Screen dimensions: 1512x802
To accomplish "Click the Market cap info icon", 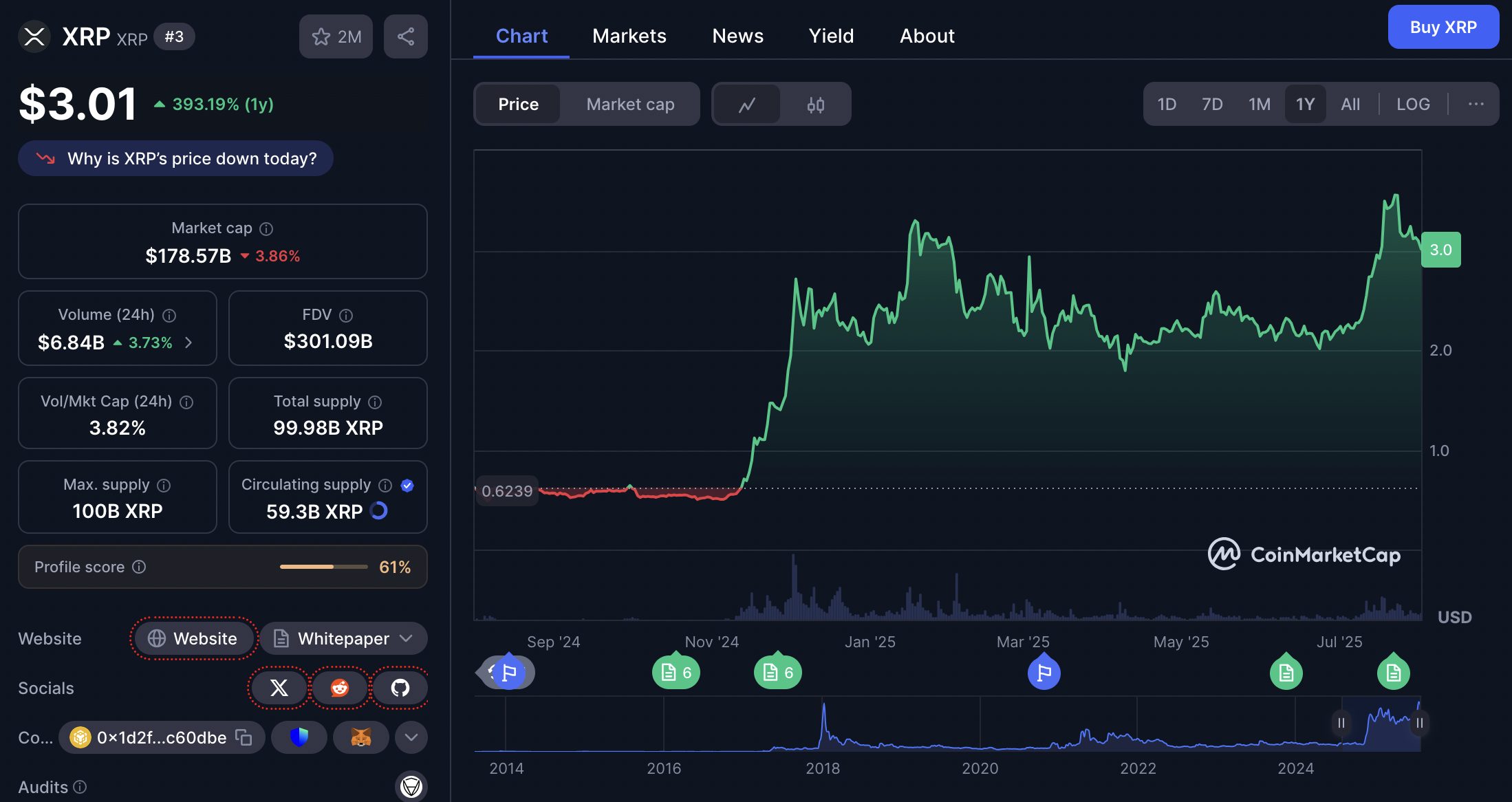I will (266, 228).
